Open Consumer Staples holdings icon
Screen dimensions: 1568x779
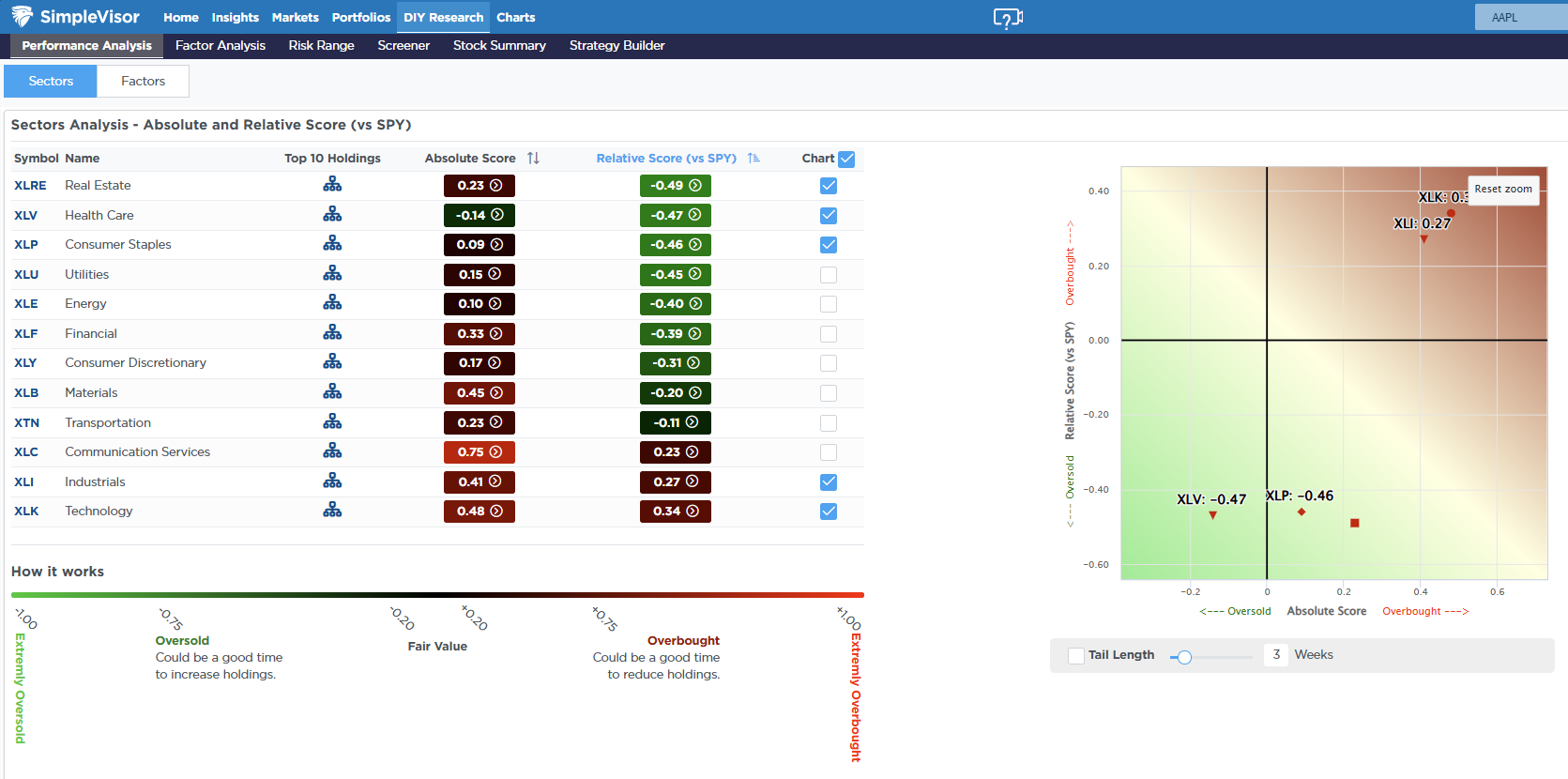332,244
